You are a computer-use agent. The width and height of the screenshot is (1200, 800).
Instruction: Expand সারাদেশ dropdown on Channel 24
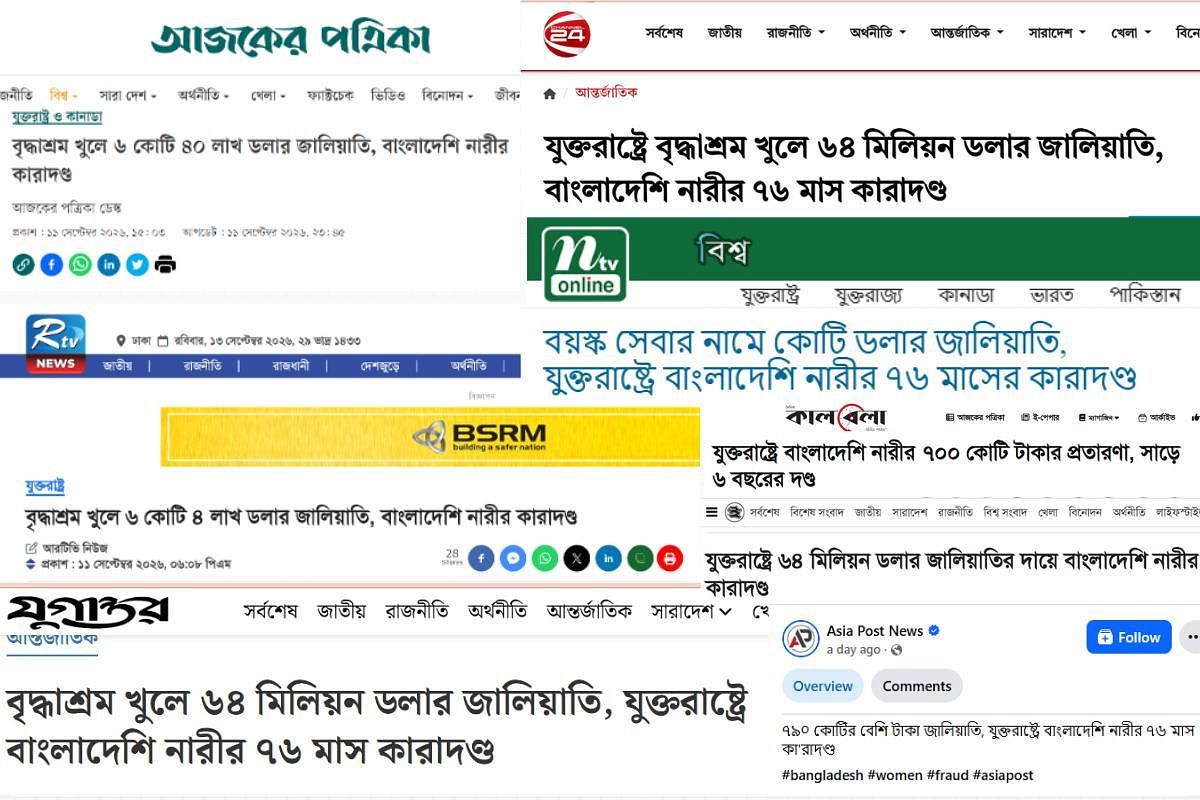coord(1056,32)
